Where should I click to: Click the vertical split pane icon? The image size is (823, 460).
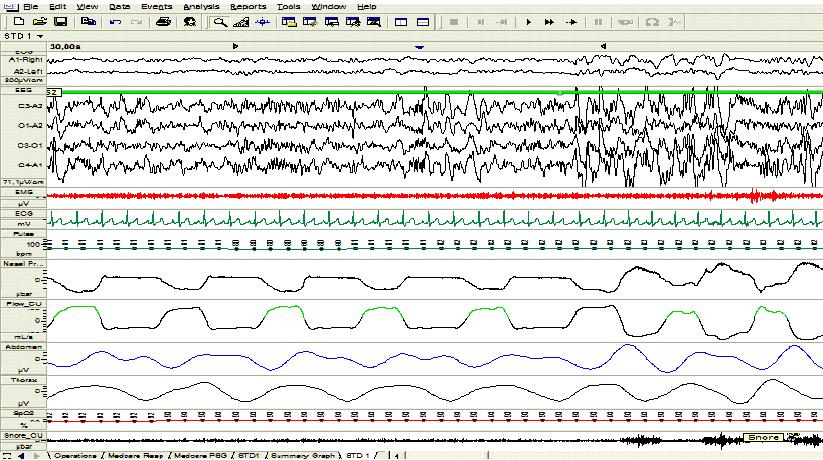401,22
